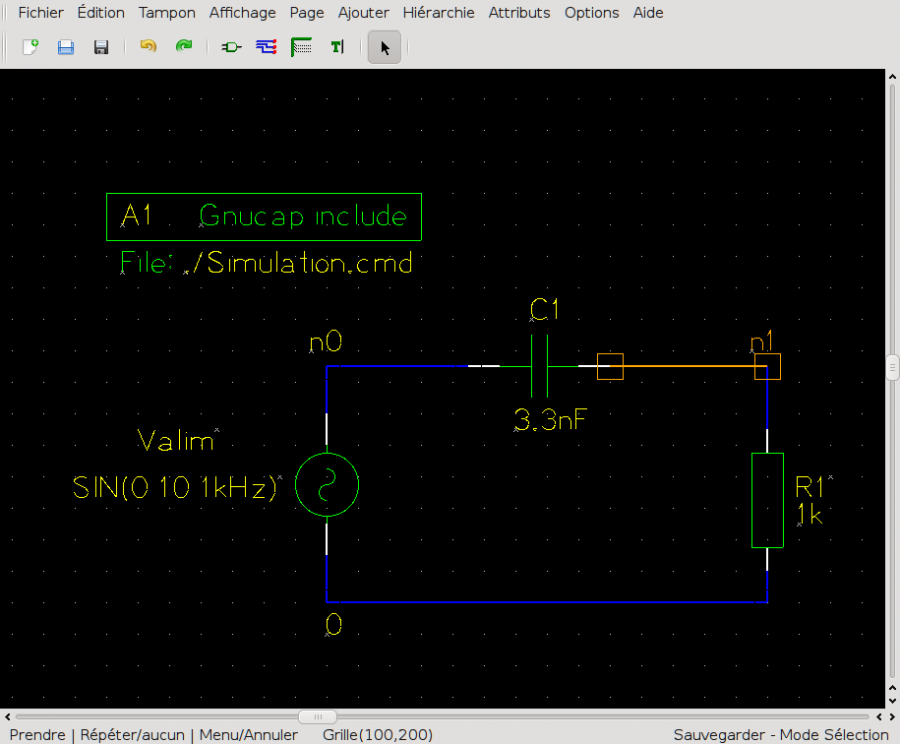Click the vertical scrollbar thumb
The width and height of the screenshot is (900, 744).
click(892, 368)
